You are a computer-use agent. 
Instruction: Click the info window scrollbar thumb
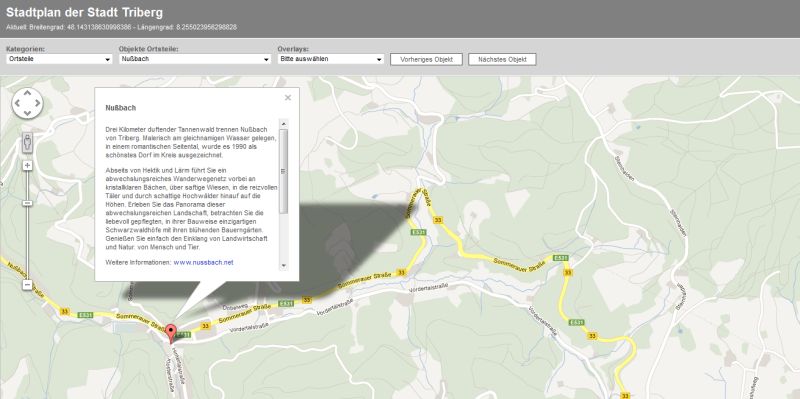tap(284, 171)
